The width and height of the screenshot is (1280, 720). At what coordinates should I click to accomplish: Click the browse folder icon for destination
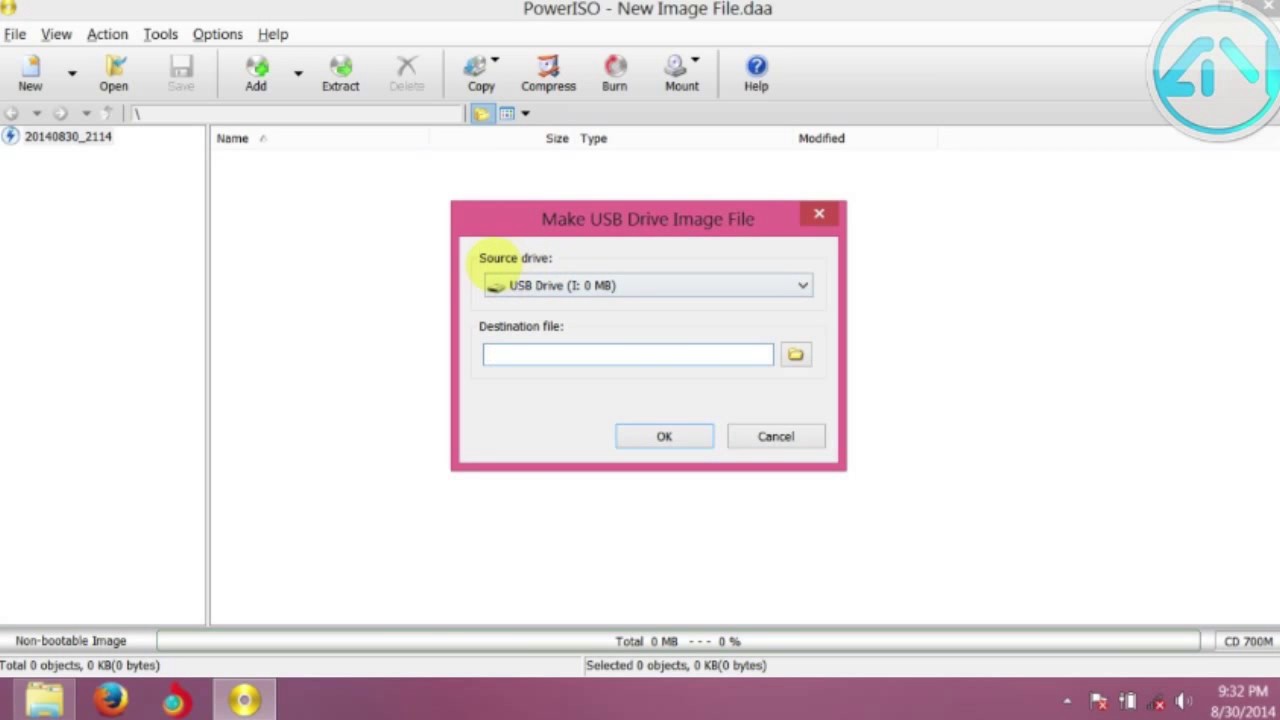pyautogui.click(x=796, y=354)
